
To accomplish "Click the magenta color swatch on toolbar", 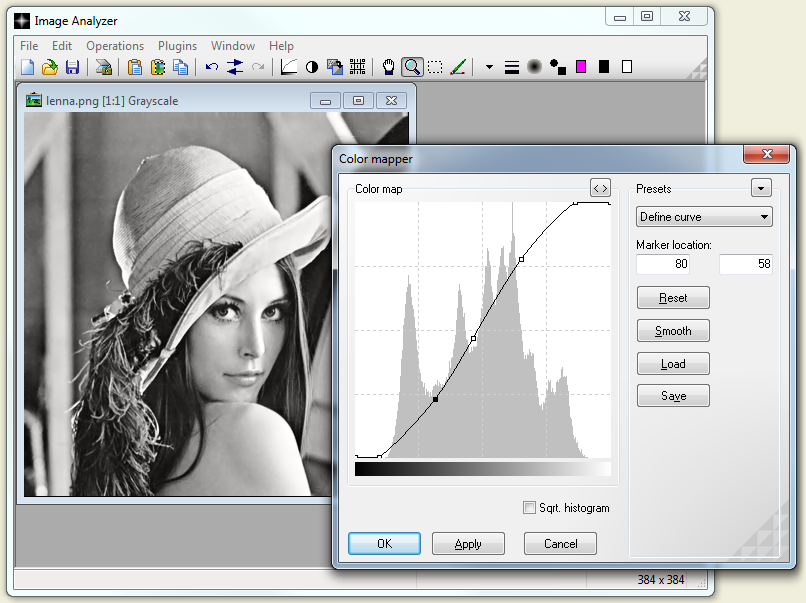I will click(x=580, y=66).
